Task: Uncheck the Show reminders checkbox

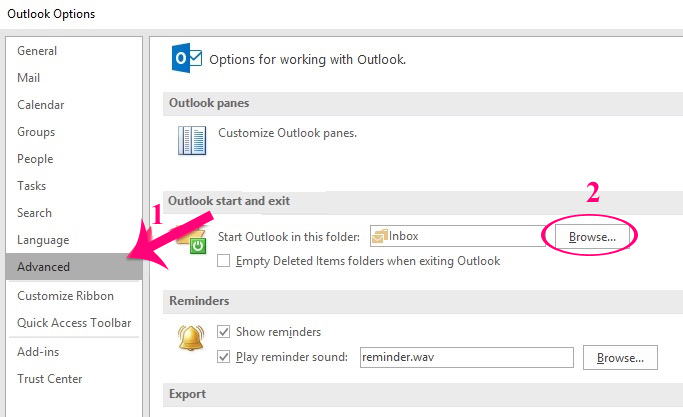Action: coord(224,331)
